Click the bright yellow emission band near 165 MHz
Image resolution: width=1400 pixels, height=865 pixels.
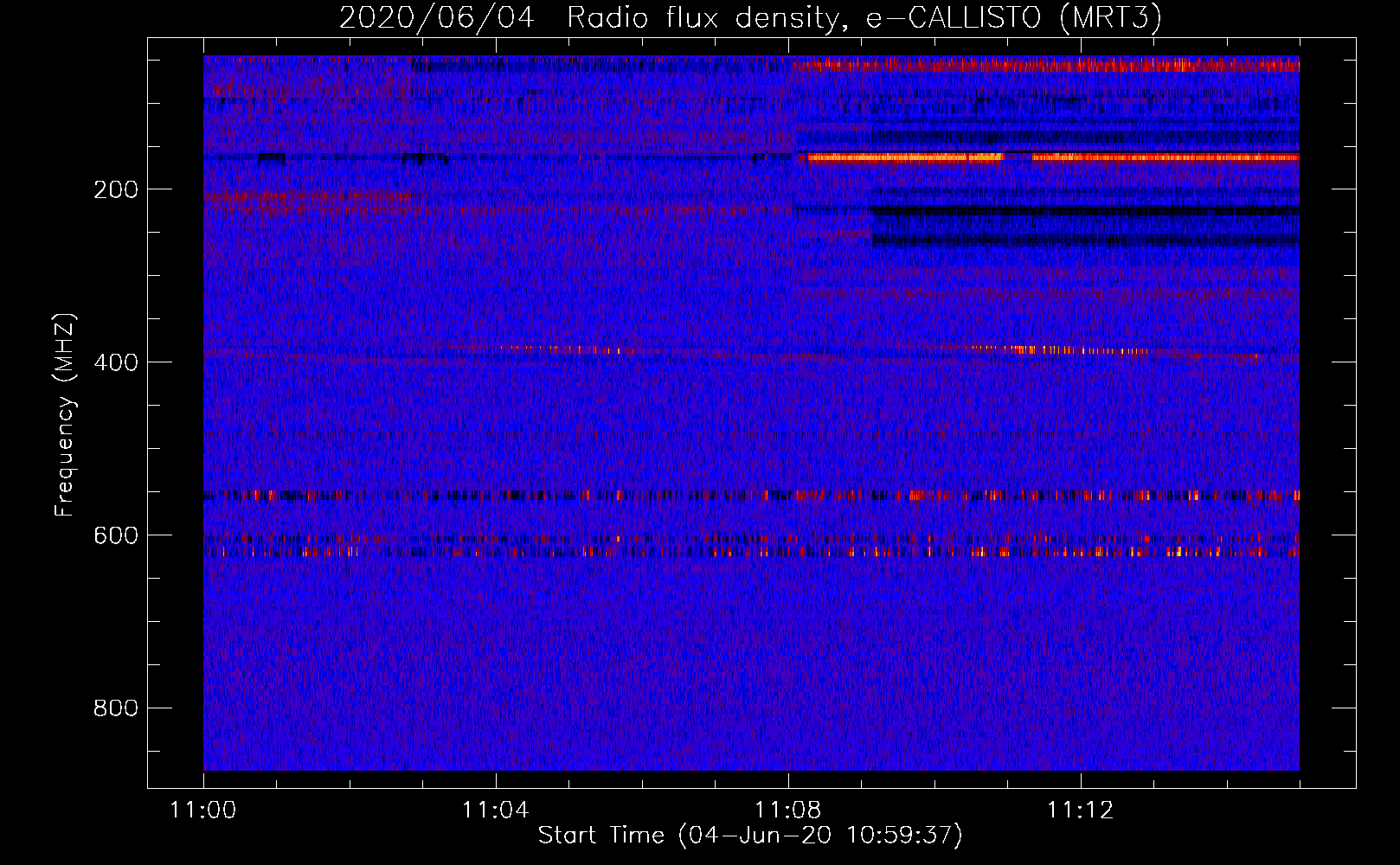tap(904, 157)
